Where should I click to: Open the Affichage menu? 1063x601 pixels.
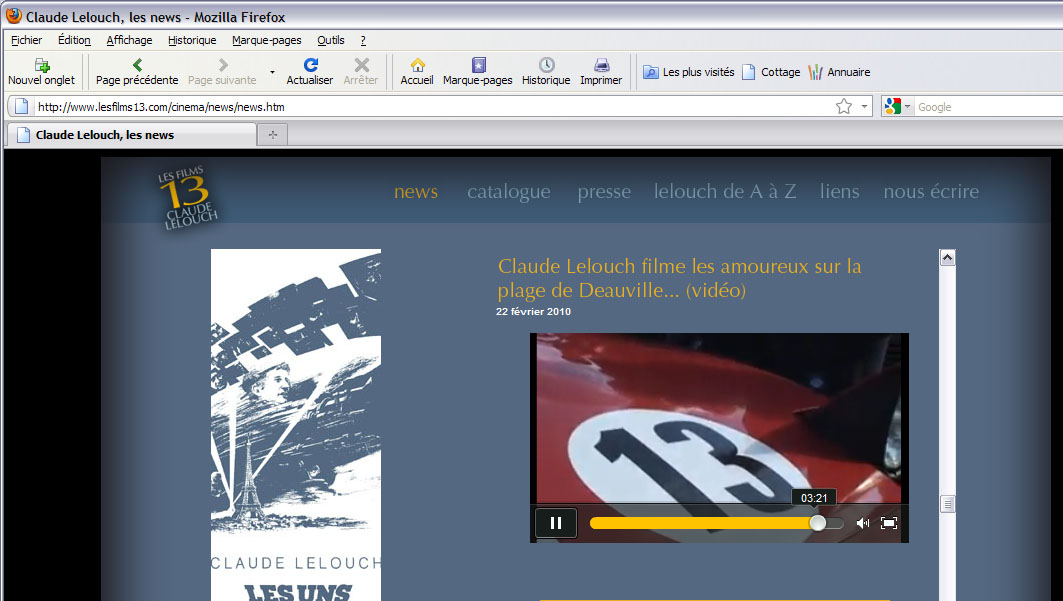(x=129, y=40)
